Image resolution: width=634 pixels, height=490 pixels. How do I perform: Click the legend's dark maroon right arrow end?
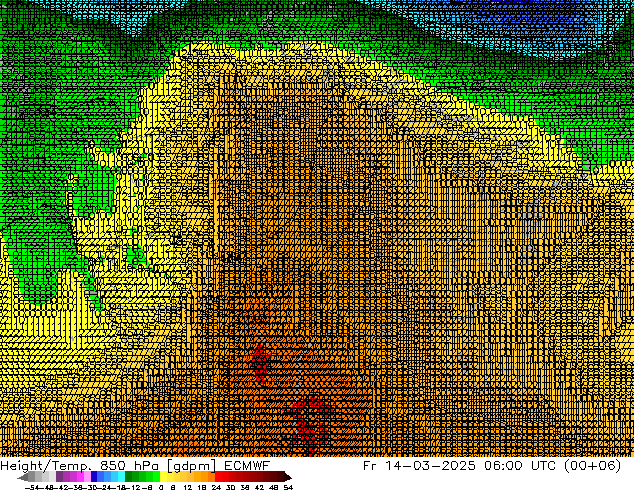click(x=288, y=477)
